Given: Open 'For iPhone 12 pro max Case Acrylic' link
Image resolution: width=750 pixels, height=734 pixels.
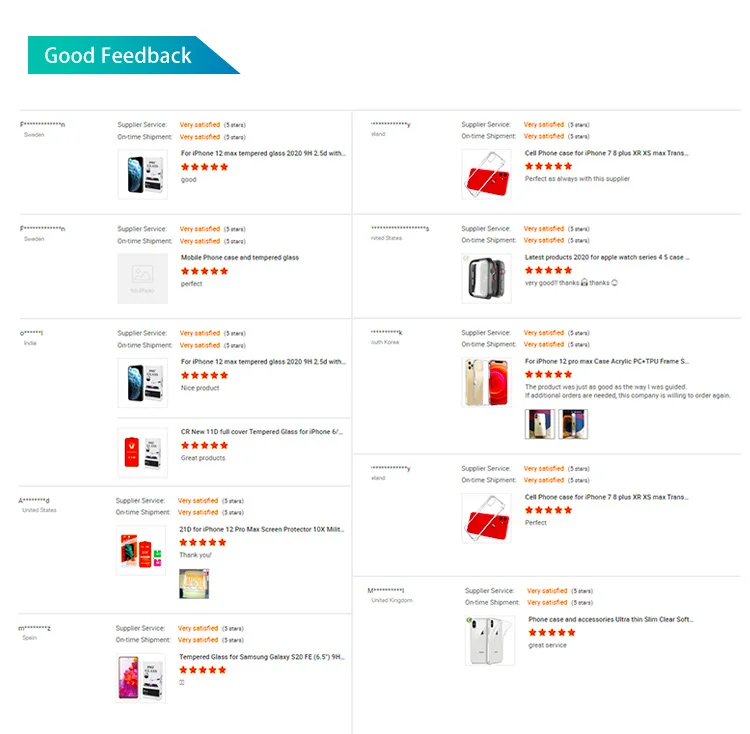Looking at the screenshot, I should 606,361.
